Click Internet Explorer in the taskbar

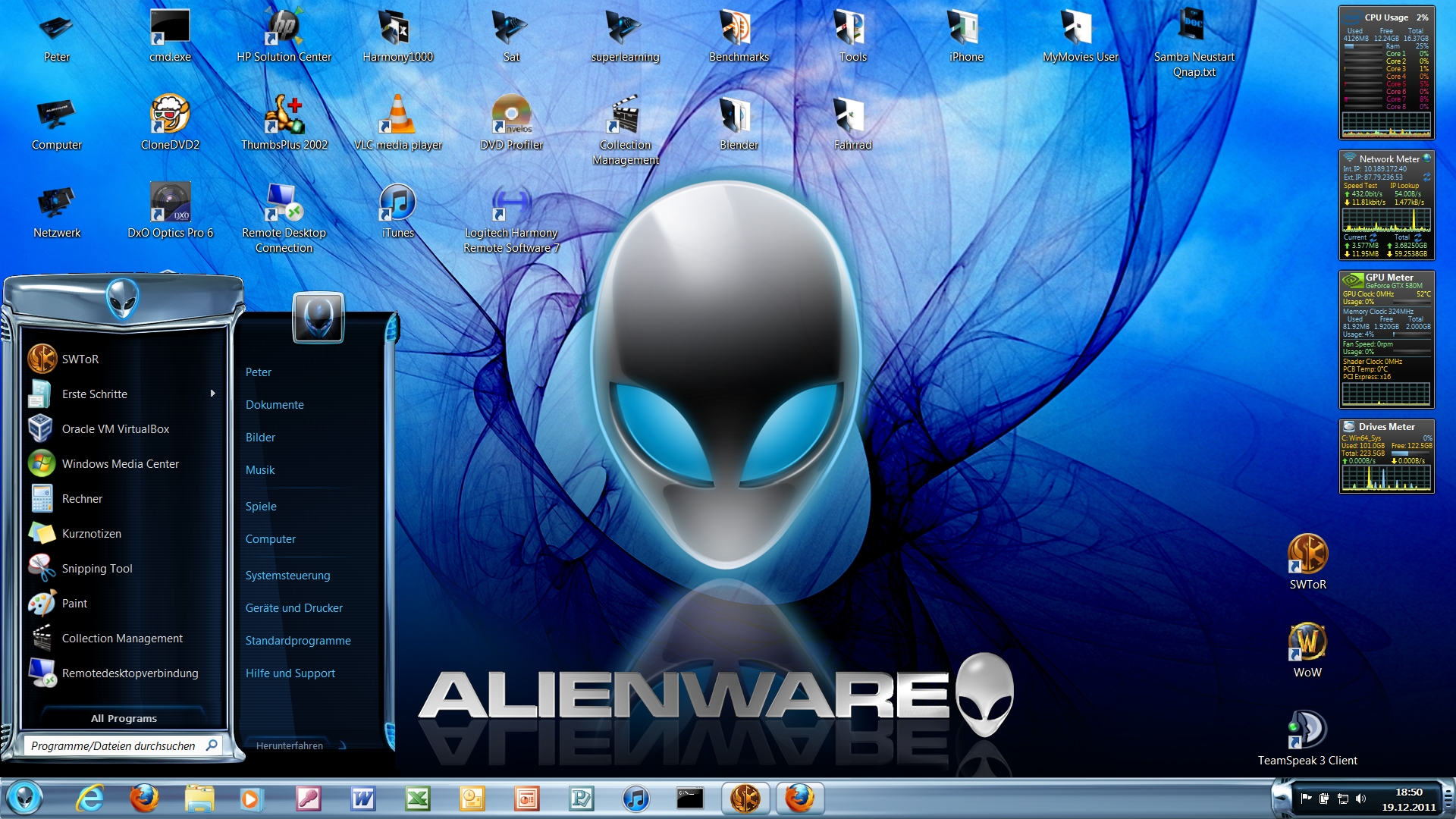point(90,799)
